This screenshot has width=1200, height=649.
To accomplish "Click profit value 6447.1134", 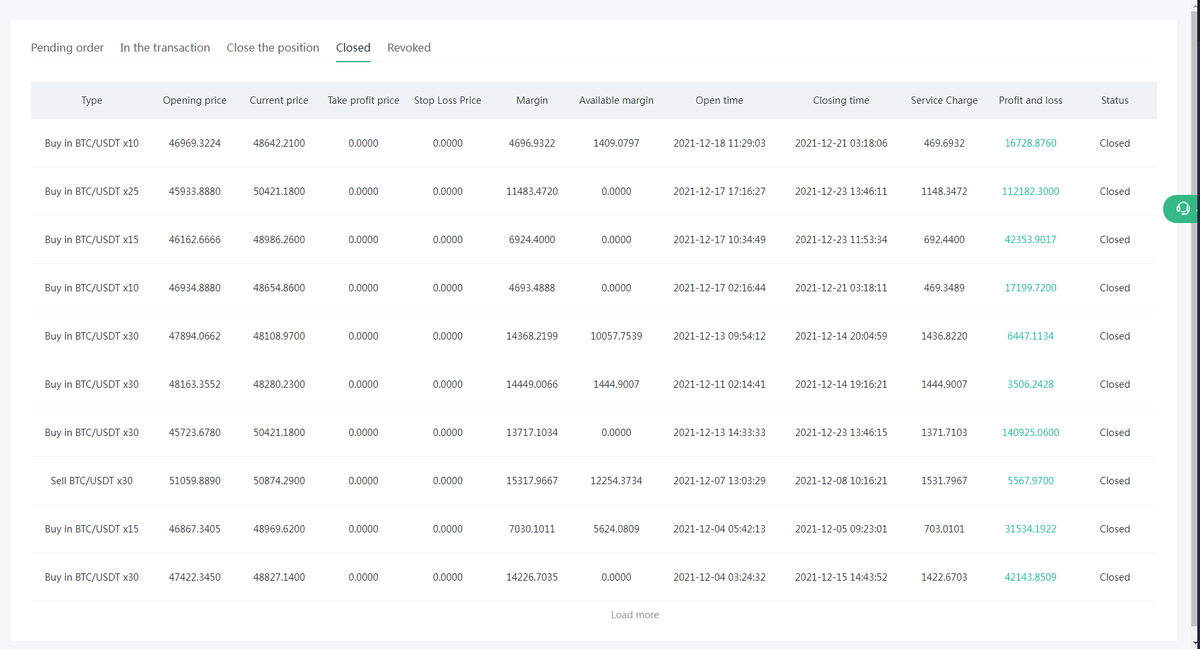I will click(1030, 336).
